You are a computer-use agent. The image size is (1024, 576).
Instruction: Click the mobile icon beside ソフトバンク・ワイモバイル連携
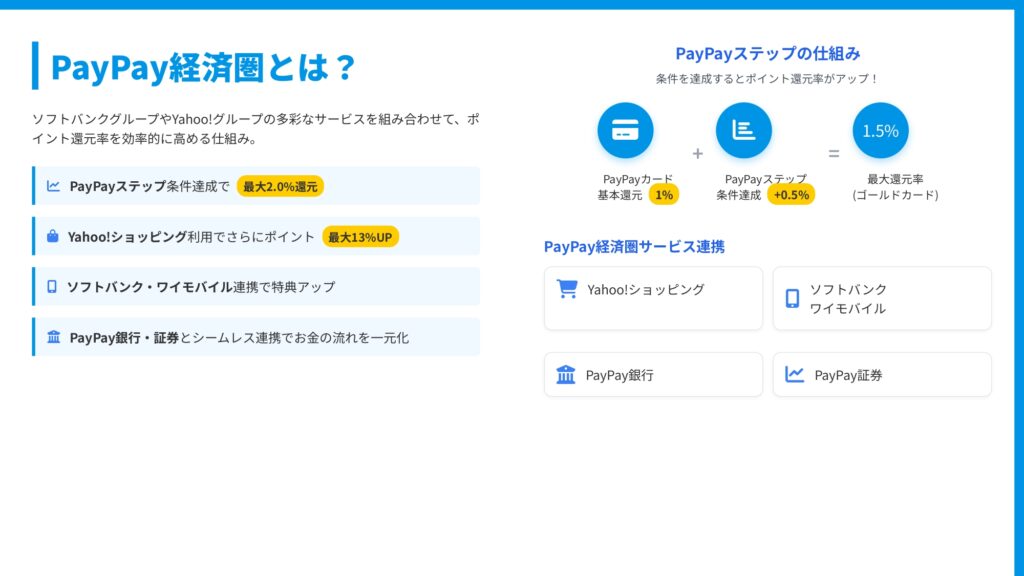52,287
